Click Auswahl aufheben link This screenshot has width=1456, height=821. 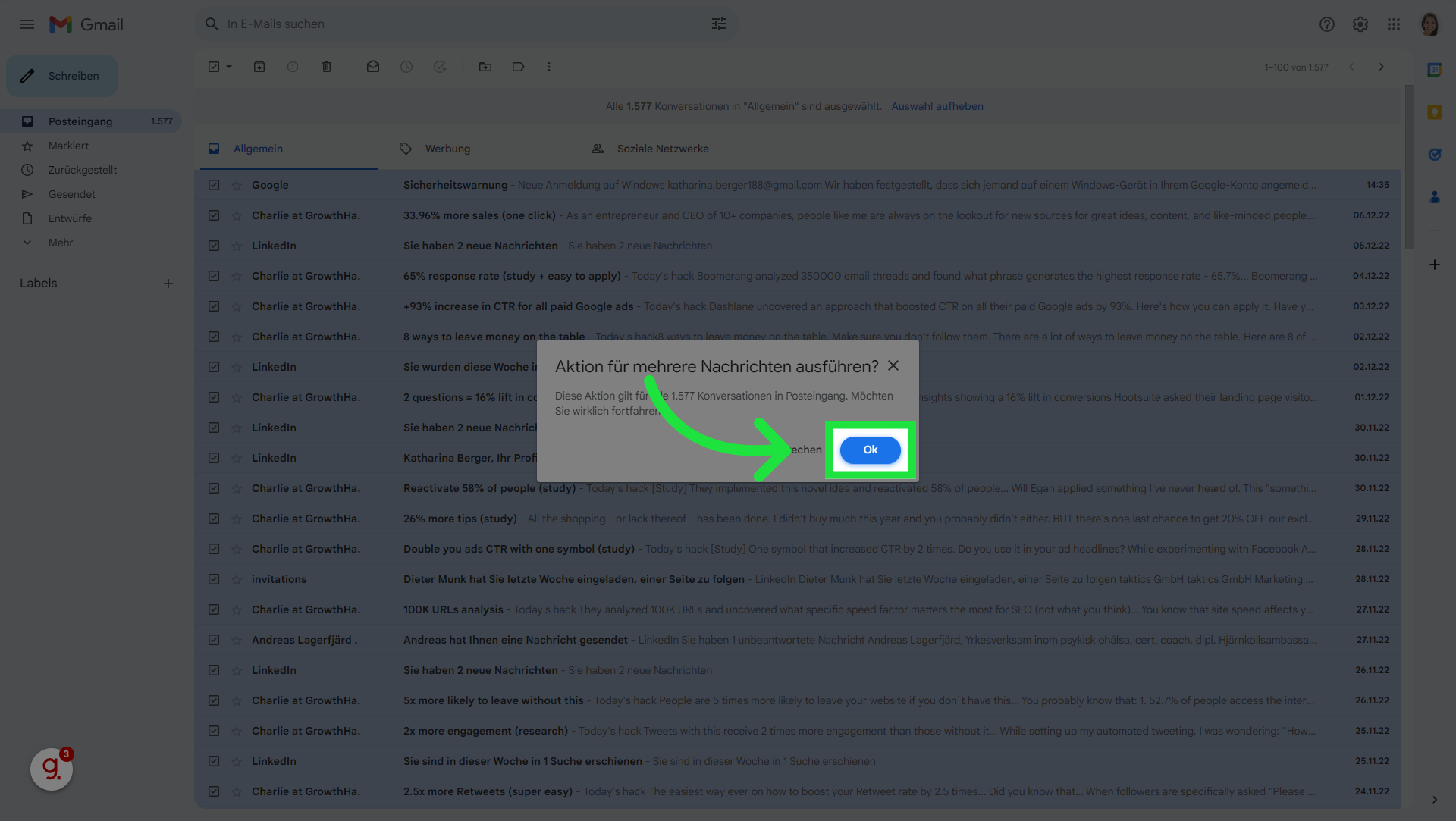pos(937,106)
